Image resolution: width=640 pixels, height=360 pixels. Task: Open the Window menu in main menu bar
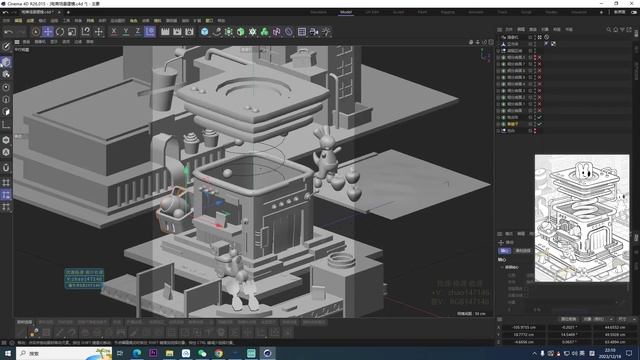[x=209, y=20]
